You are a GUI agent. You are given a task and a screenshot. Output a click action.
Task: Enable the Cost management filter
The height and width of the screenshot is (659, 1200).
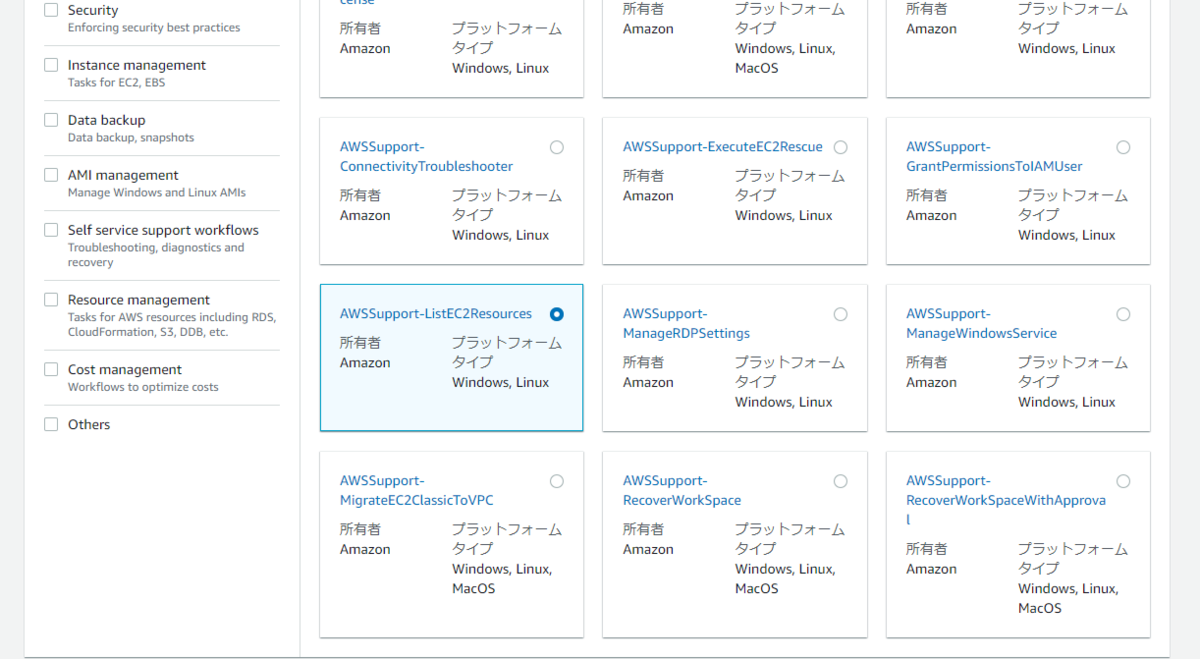[50, 368]
